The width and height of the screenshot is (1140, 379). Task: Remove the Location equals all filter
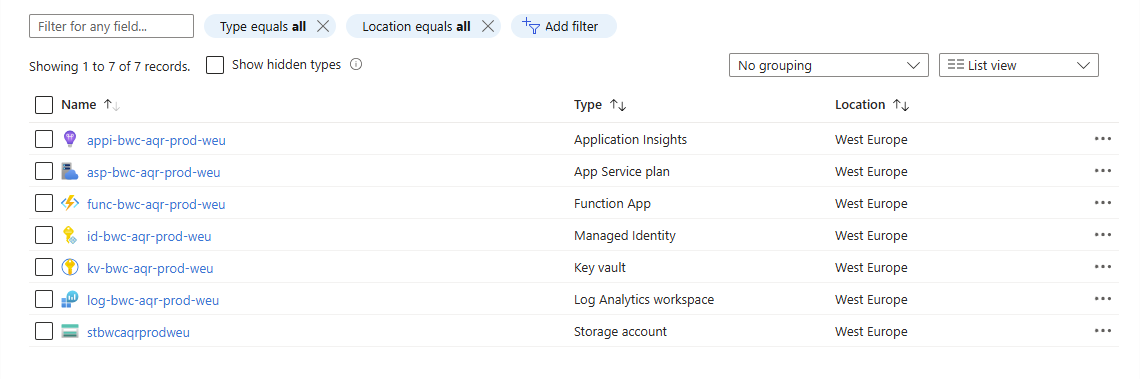[488, 27]
